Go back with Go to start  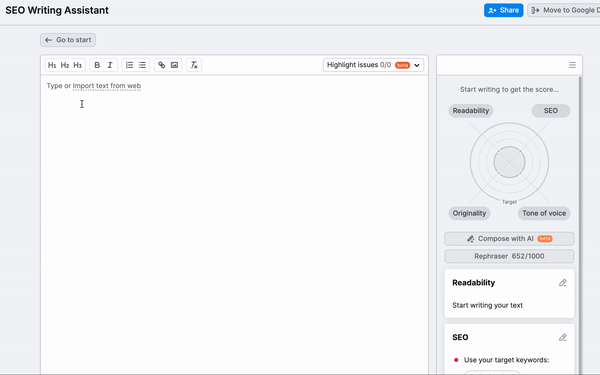68,40
